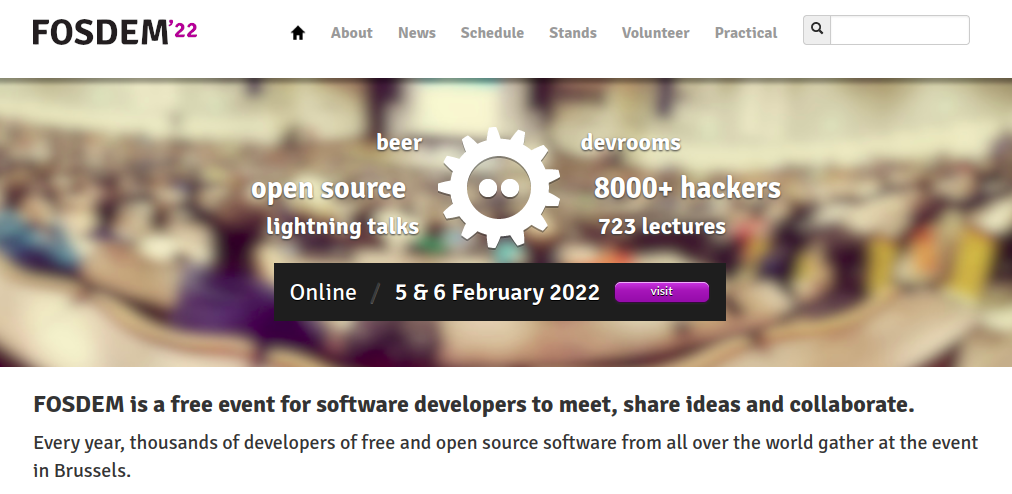Select the Volunteer menu item

tap(656, 33)
